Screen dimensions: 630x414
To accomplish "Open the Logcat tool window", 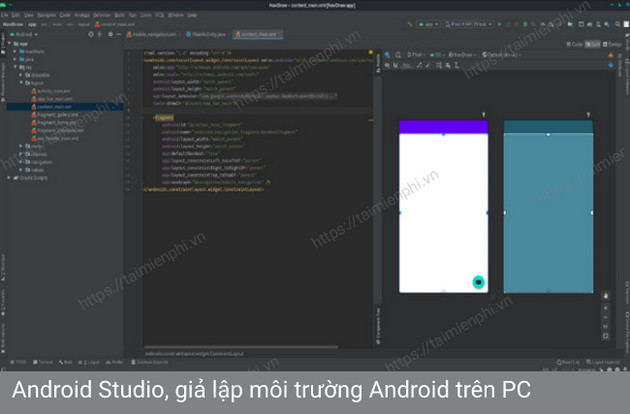I will pos(89,362).
